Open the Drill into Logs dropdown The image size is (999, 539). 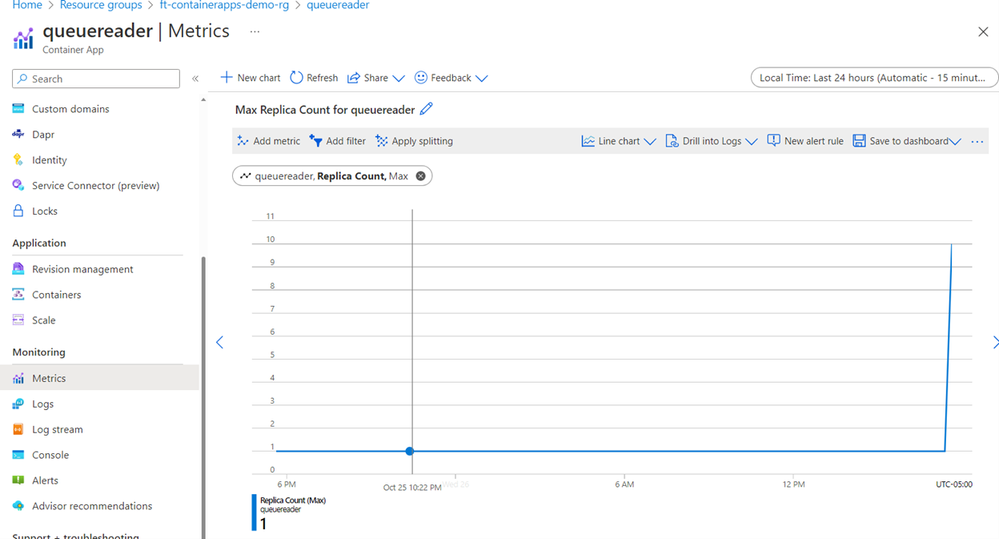(x=712, y=141)
